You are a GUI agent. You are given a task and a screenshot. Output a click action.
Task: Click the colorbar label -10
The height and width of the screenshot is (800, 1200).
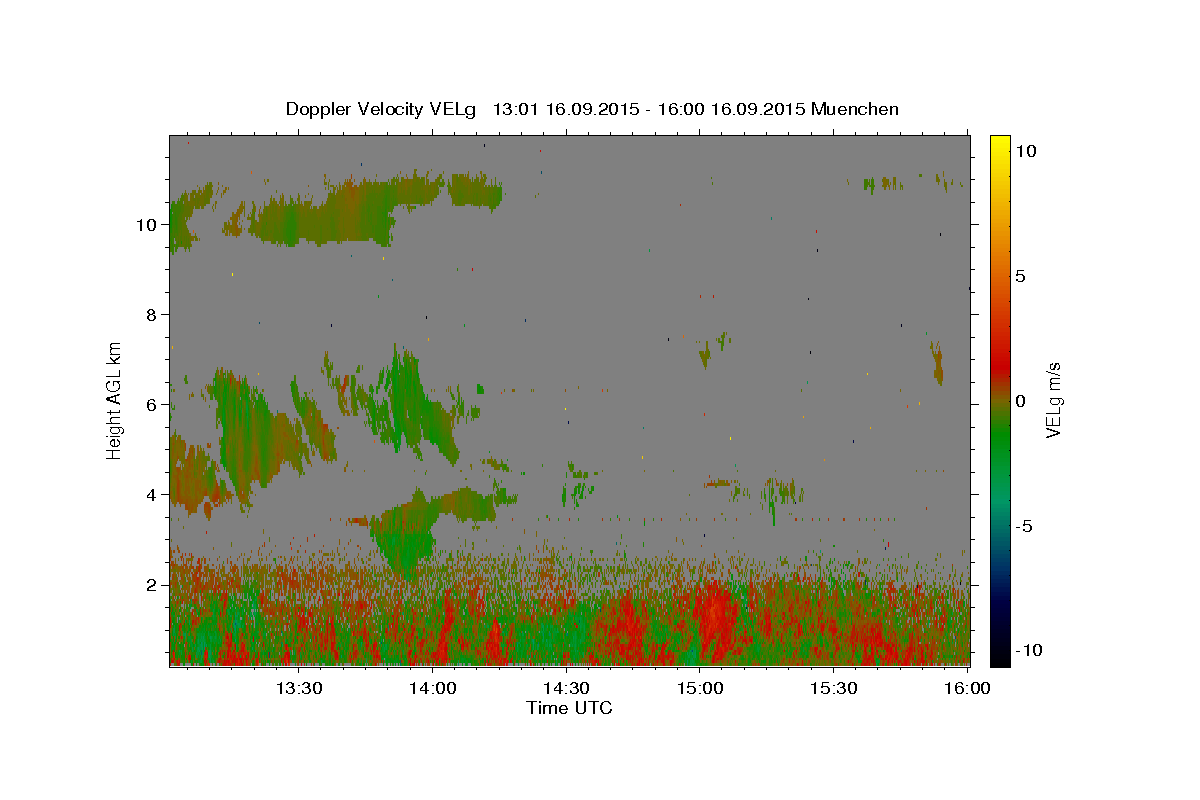point(1029,651)
